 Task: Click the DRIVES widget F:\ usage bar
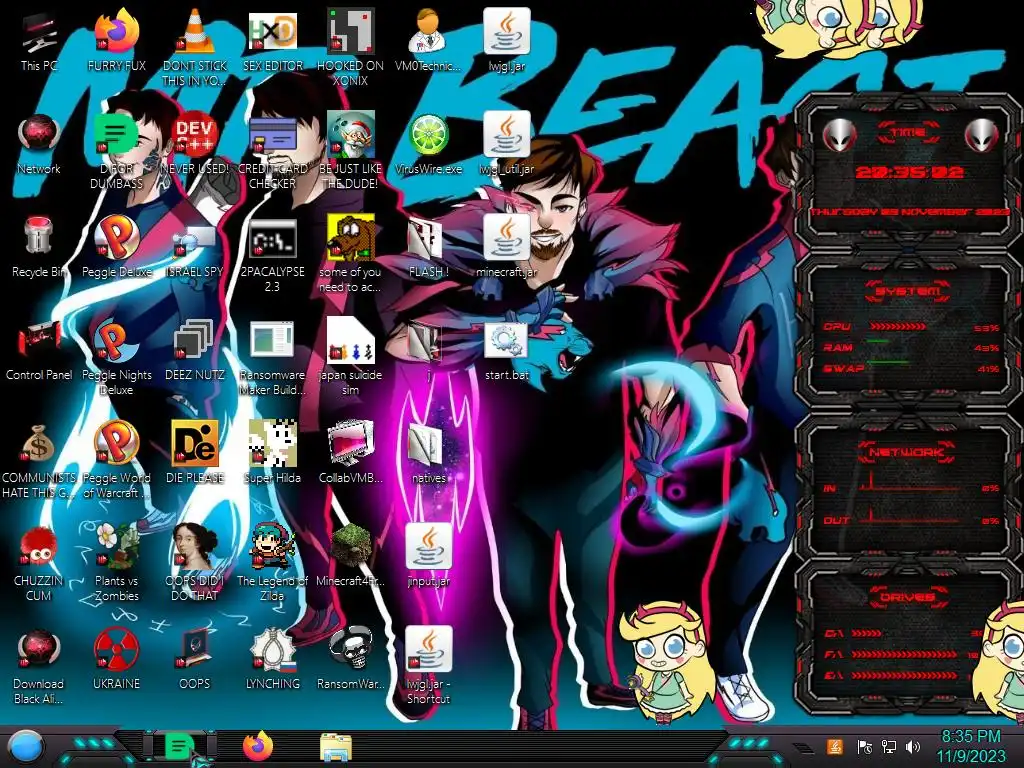tap(903, 654)
